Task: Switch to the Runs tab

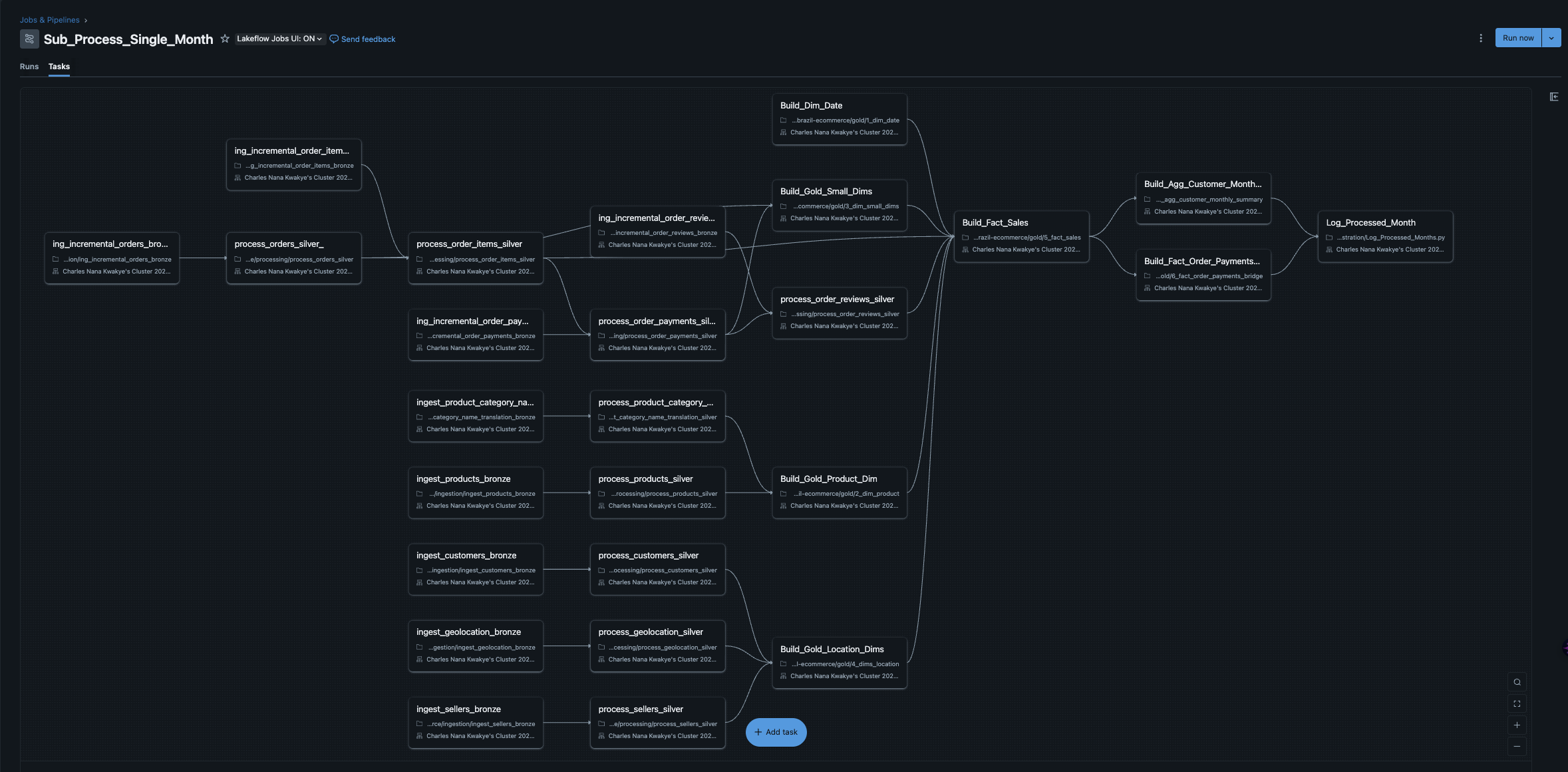Action: (29, 67)
